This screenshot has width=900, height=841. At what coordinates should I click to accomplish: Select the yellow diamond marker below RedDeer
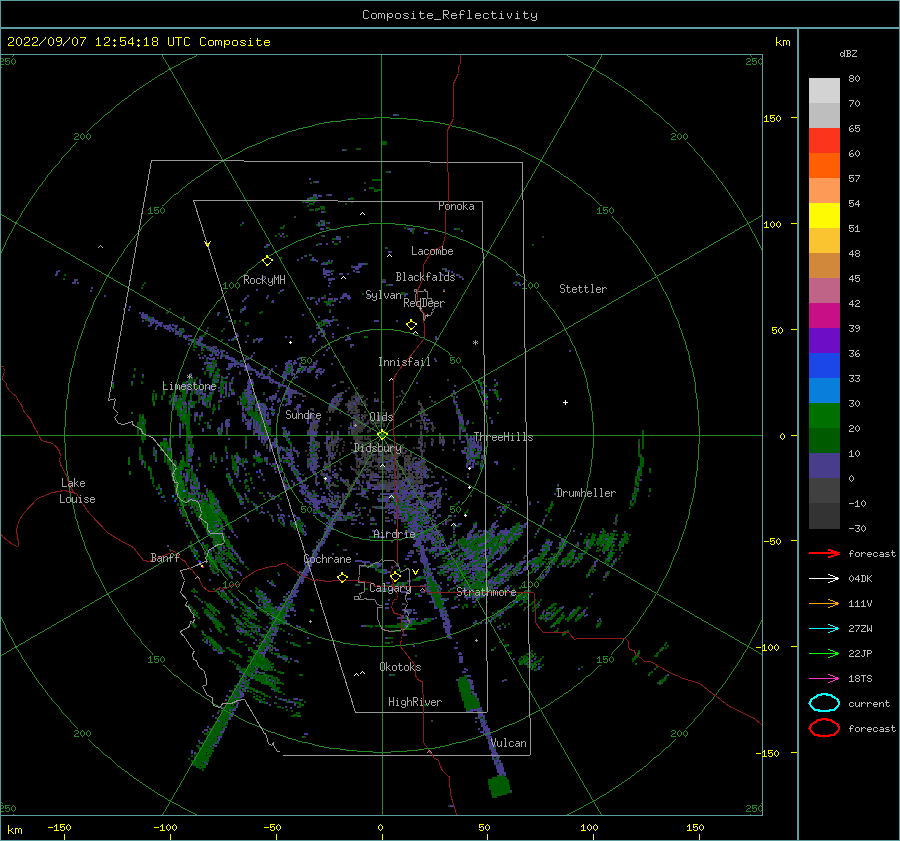point(411,325)
